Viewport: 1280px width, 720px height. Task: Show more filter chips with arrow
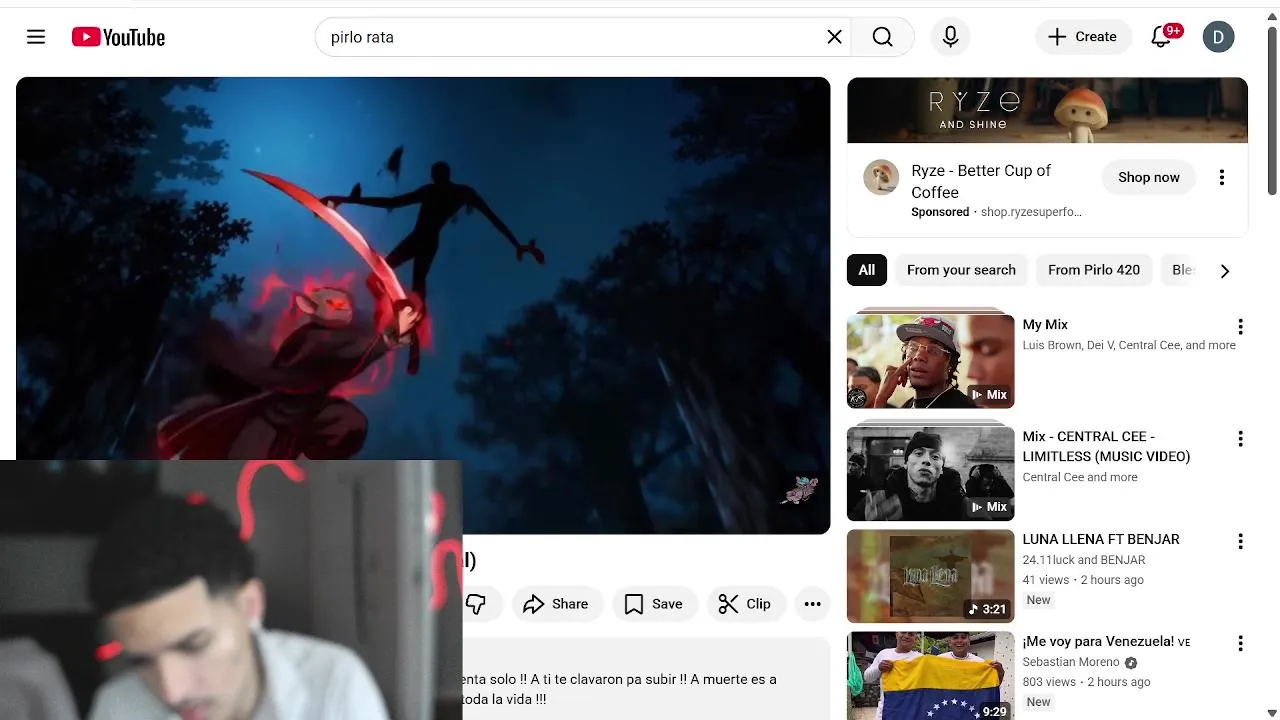point(1224,271)
